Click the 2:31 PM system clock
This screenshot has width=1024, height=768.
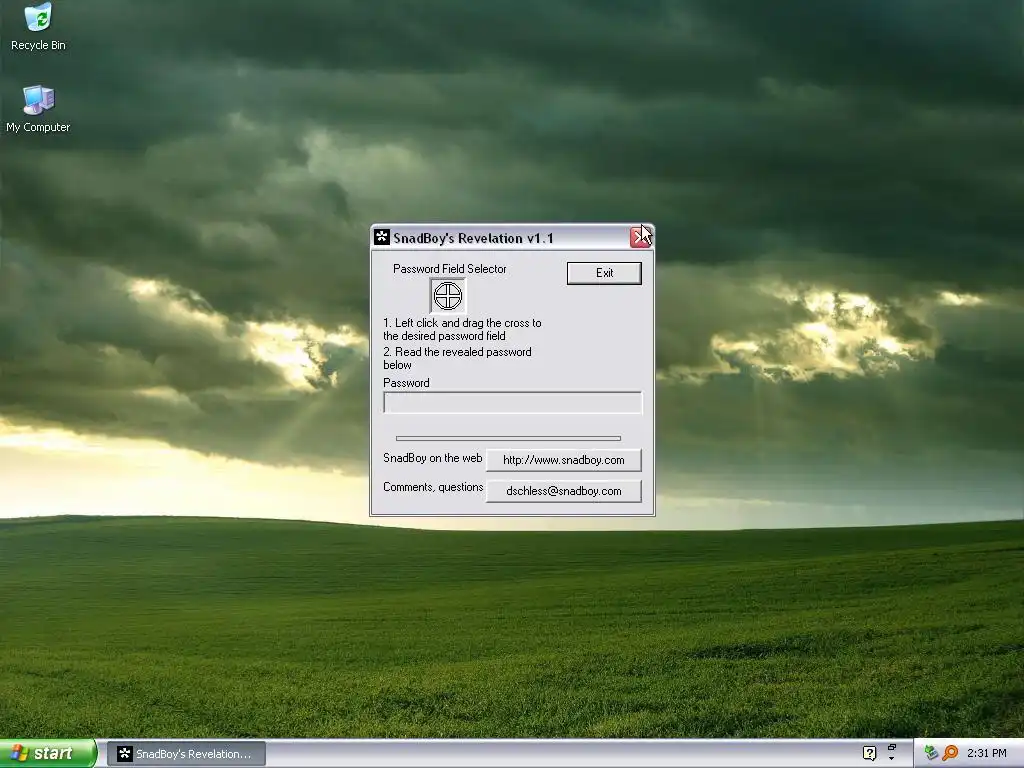click(x=986, y=753)
